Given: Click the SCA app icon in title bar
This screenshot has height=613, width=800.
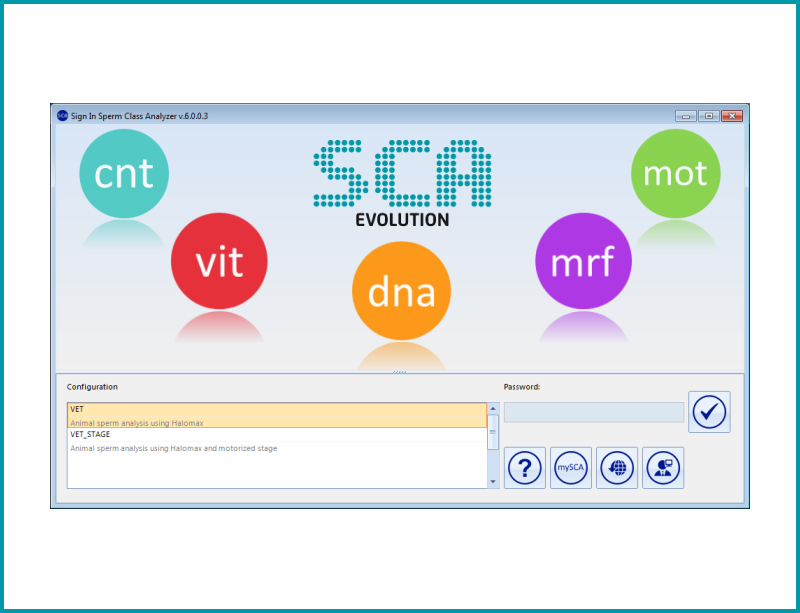Looking at the screenshot, I should pyautogui.click(x=62, y=116).
